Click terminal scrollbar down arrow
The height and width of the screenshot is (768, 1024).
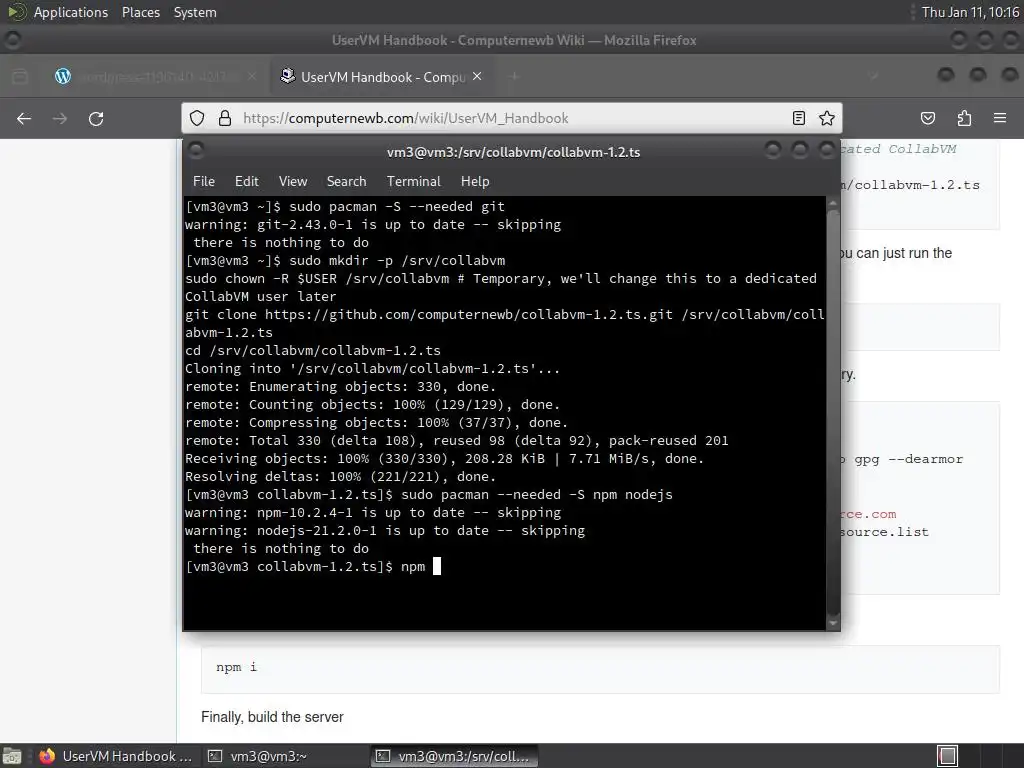(x=833, y=624)
